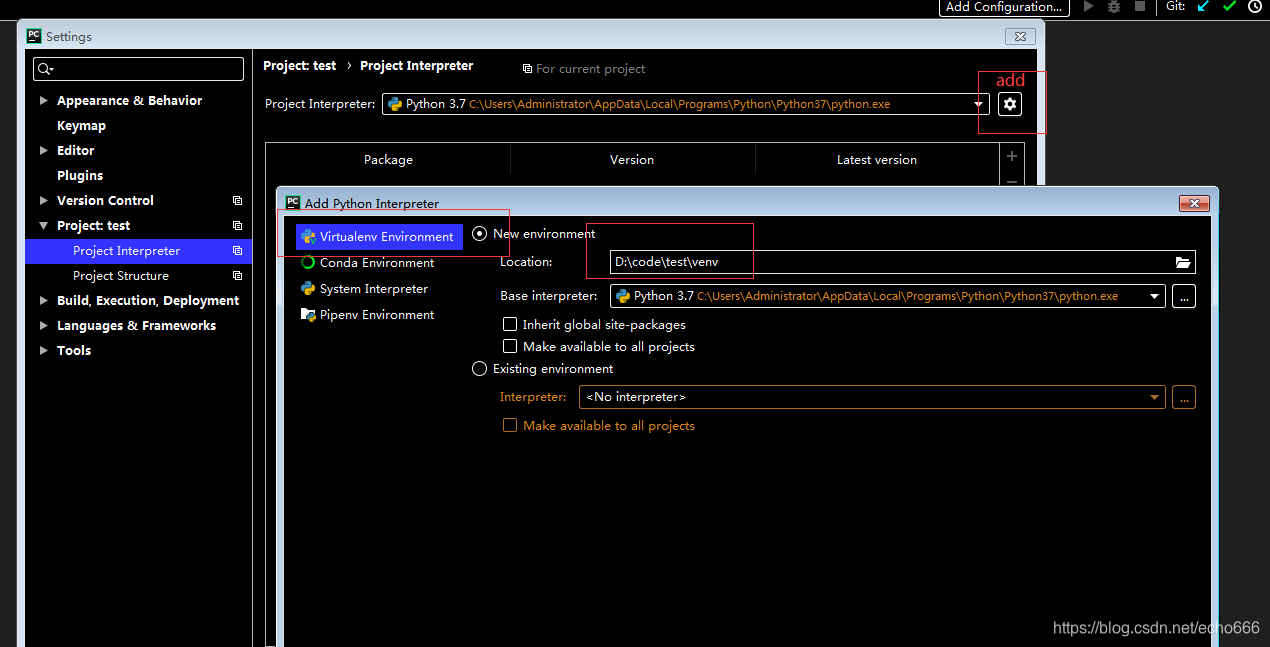Click the Package column header
The image size is (1270, 647).
coord(388,160)
